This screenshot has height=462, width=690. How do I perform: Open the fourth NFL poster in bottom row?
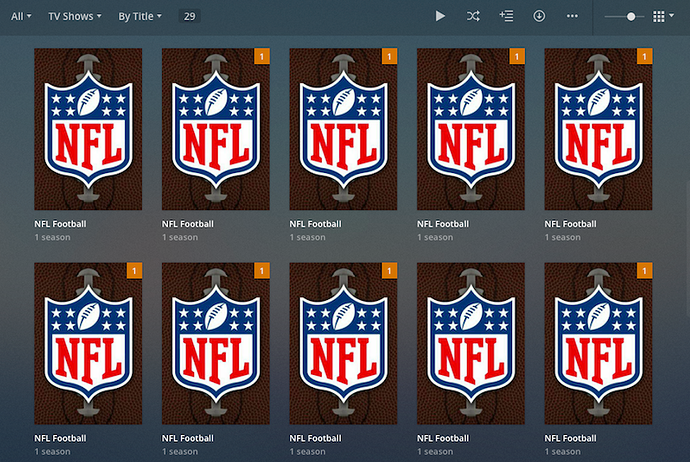(x=471, y=343)
